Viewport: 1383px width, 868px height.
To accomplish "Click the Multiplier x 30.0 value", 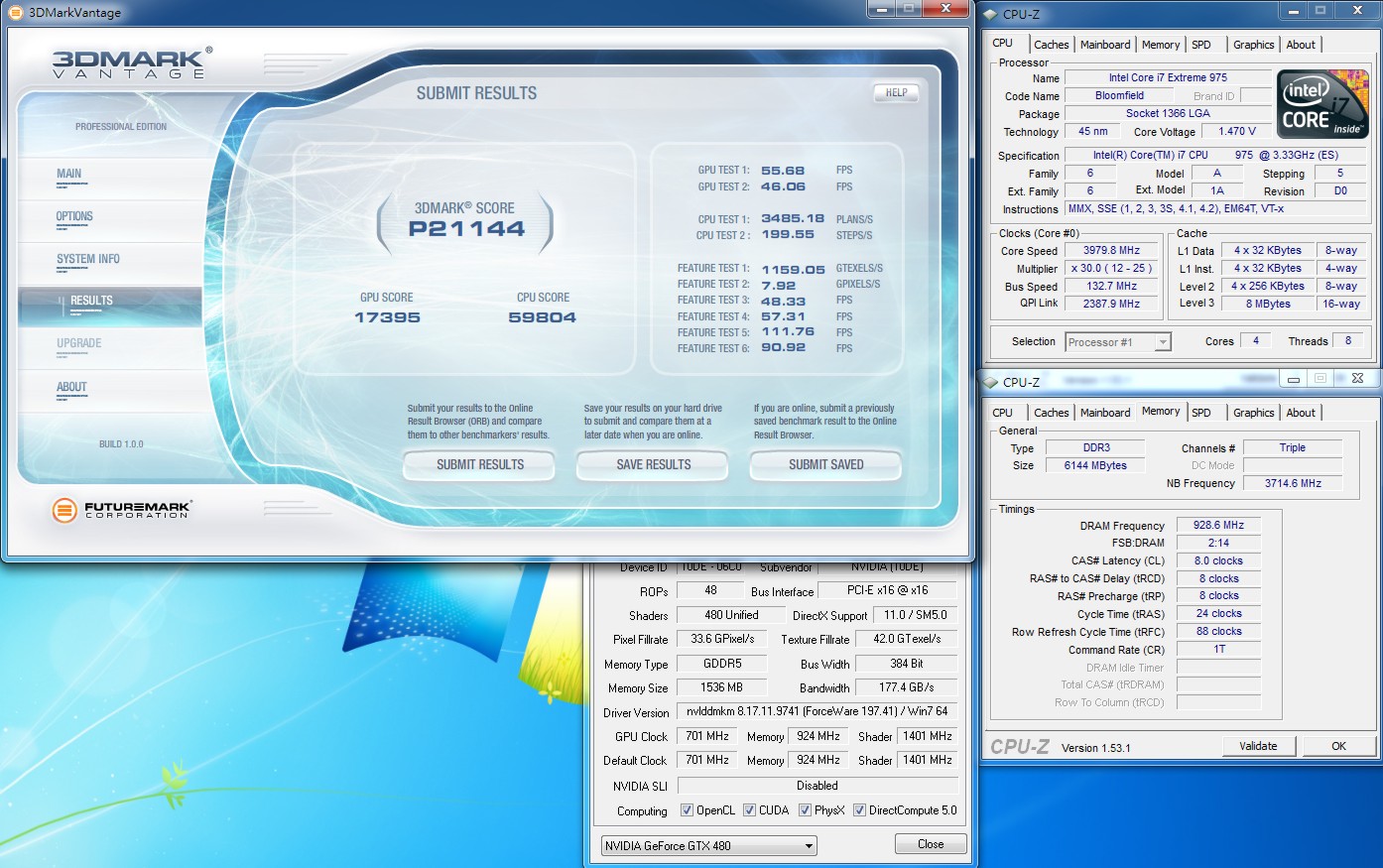I will coord(1111,269).
